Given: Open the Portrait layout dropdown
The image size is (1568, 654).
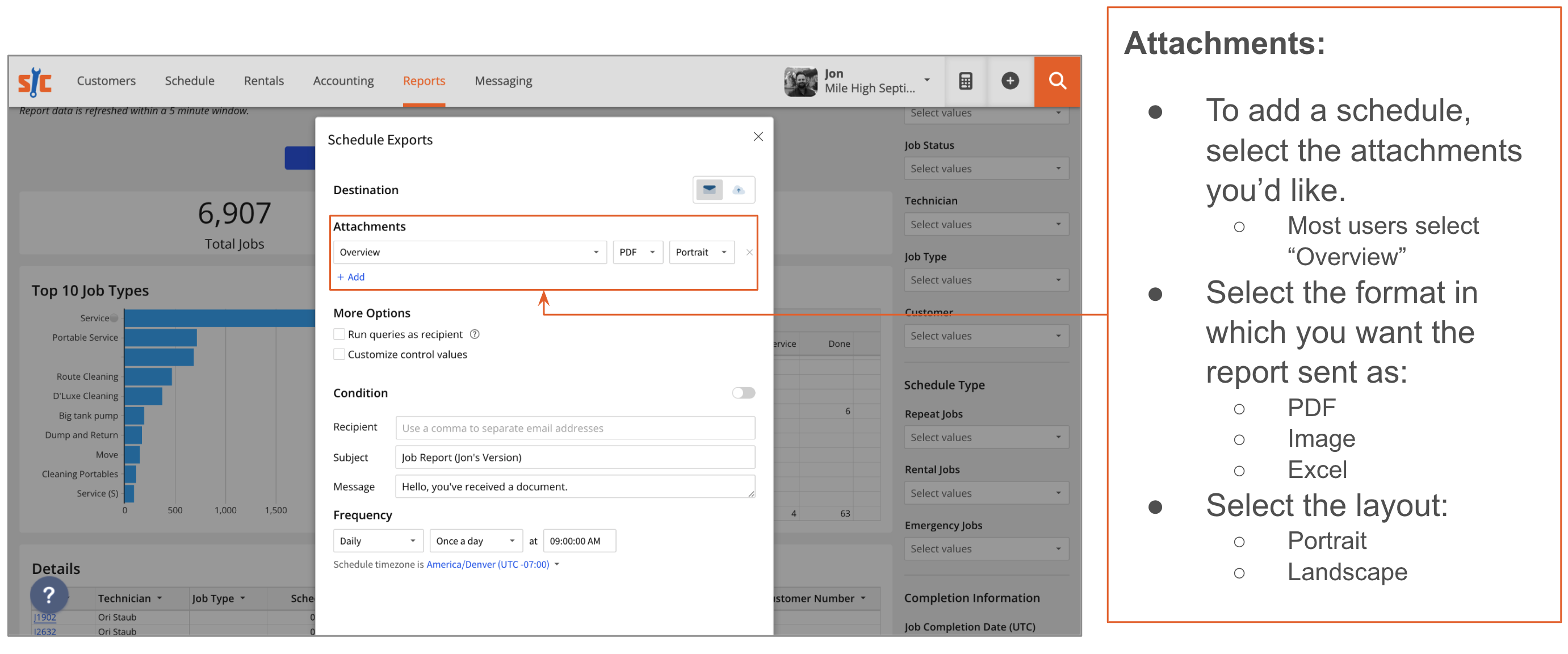Looking at the screenshot, I should pos(701,252).
